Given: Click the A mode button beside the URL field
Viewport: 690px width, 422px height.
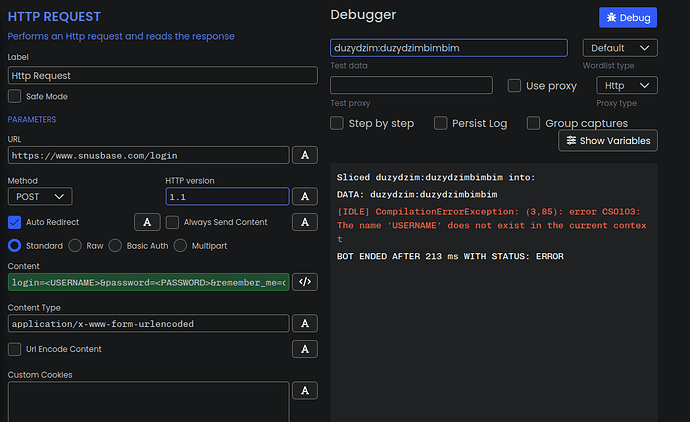Looking at the screenshot, I should point(305,155).
